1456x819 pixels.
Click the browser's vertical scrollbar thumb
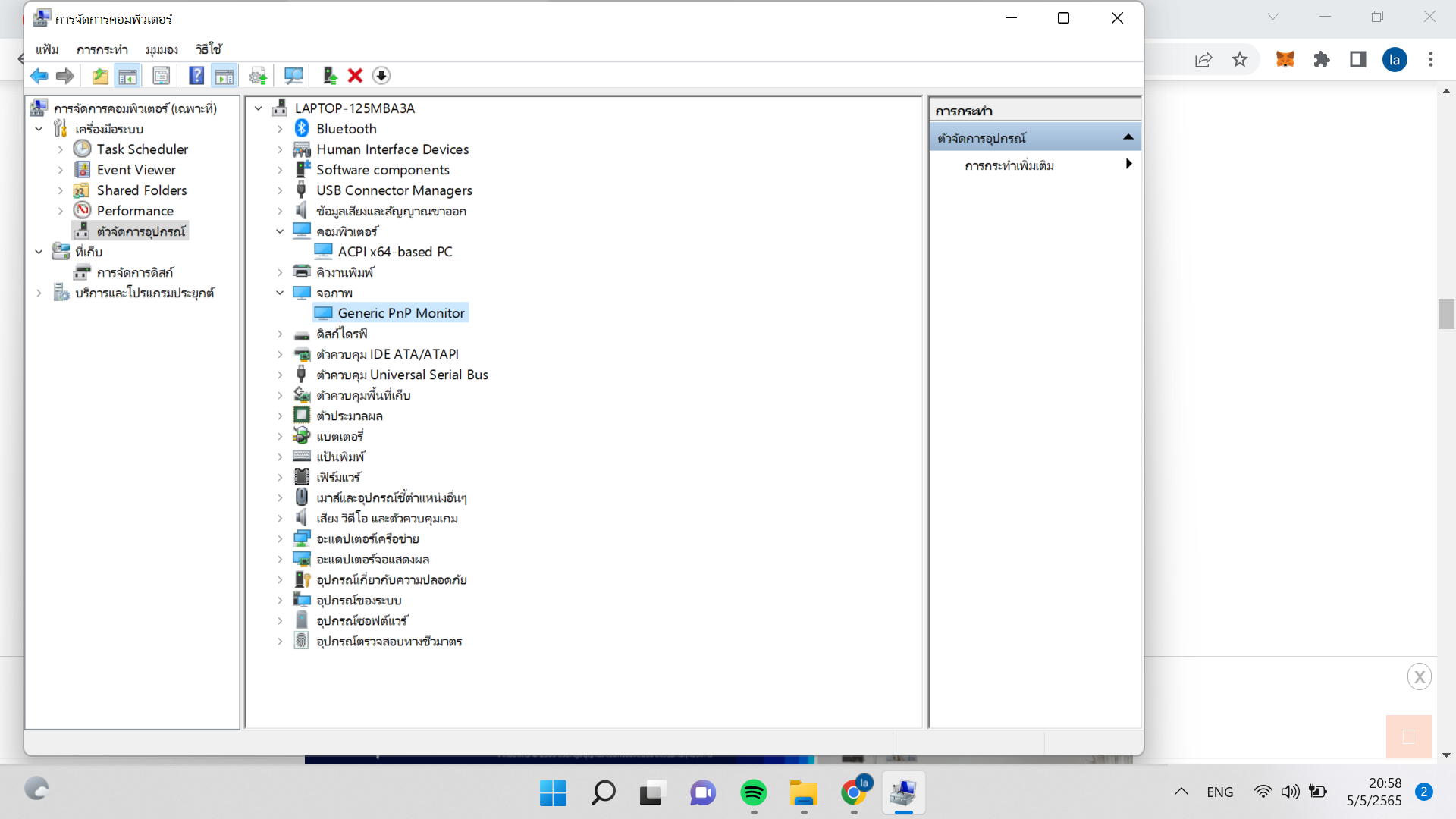point(1445,314)
